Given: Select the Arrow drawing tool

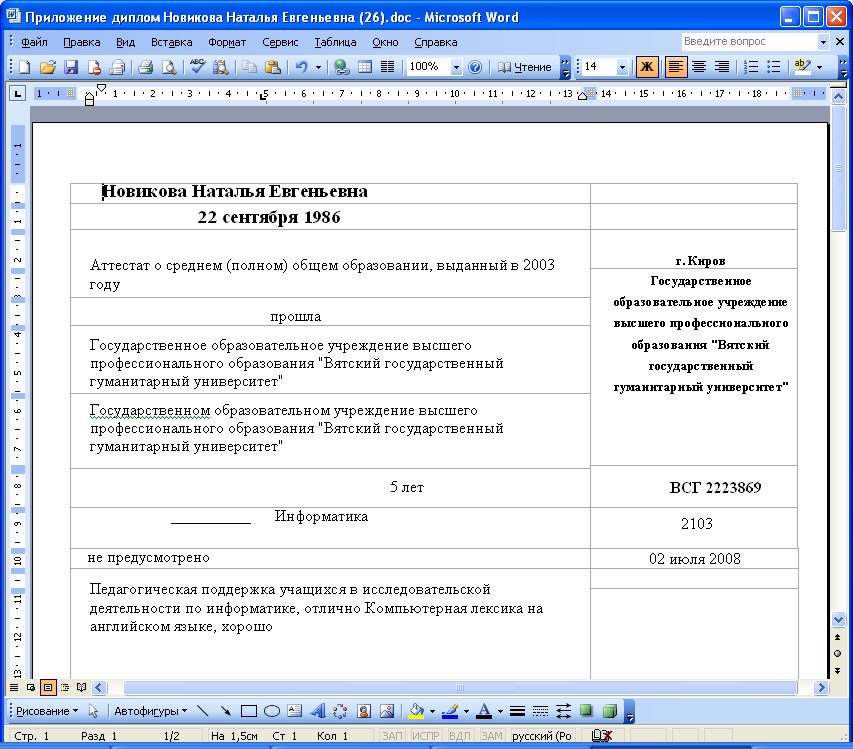Looking at the screenshot, I should click(225, 711).
